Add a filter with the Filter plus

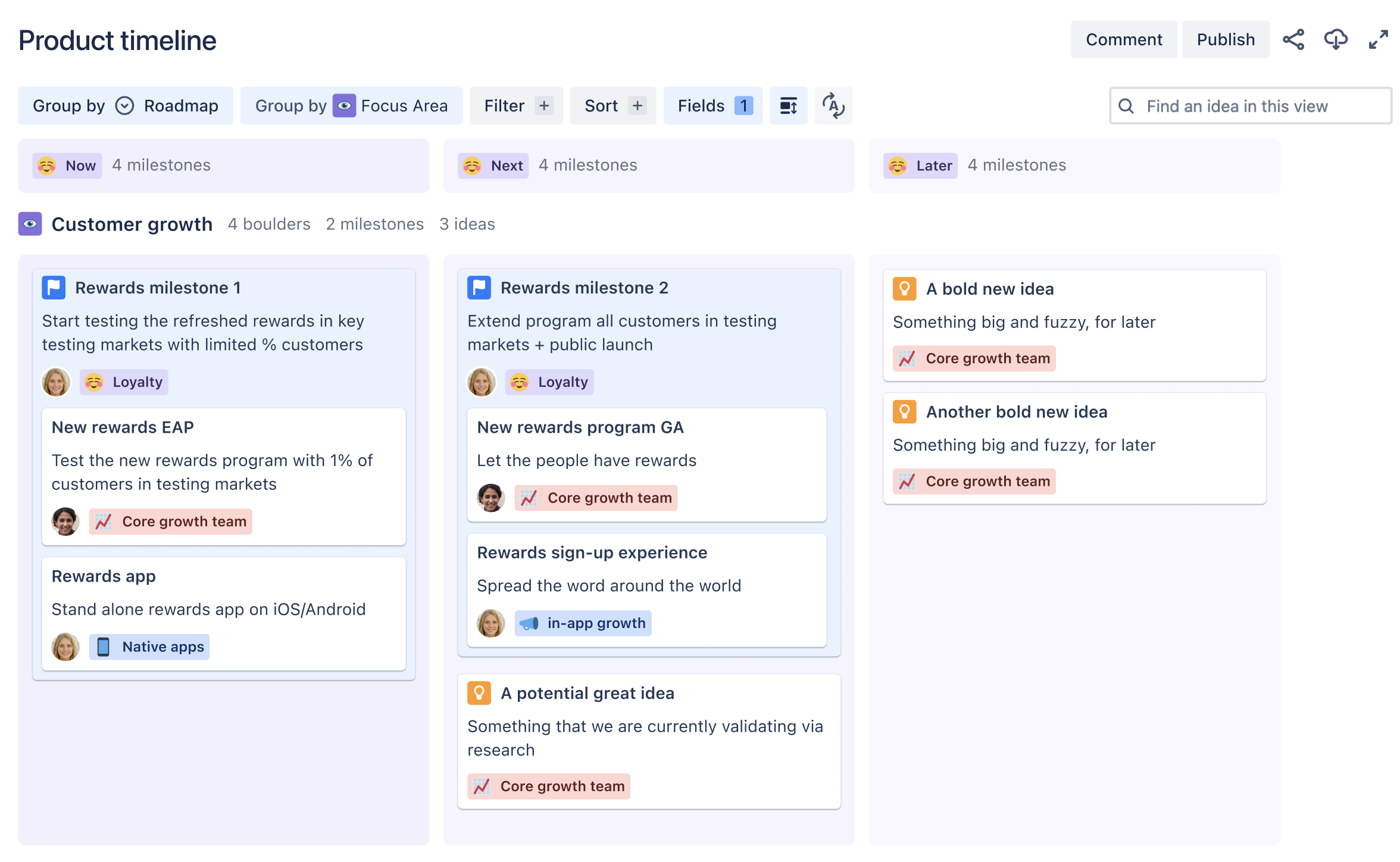pyautogui.click(x=543, y=106)
